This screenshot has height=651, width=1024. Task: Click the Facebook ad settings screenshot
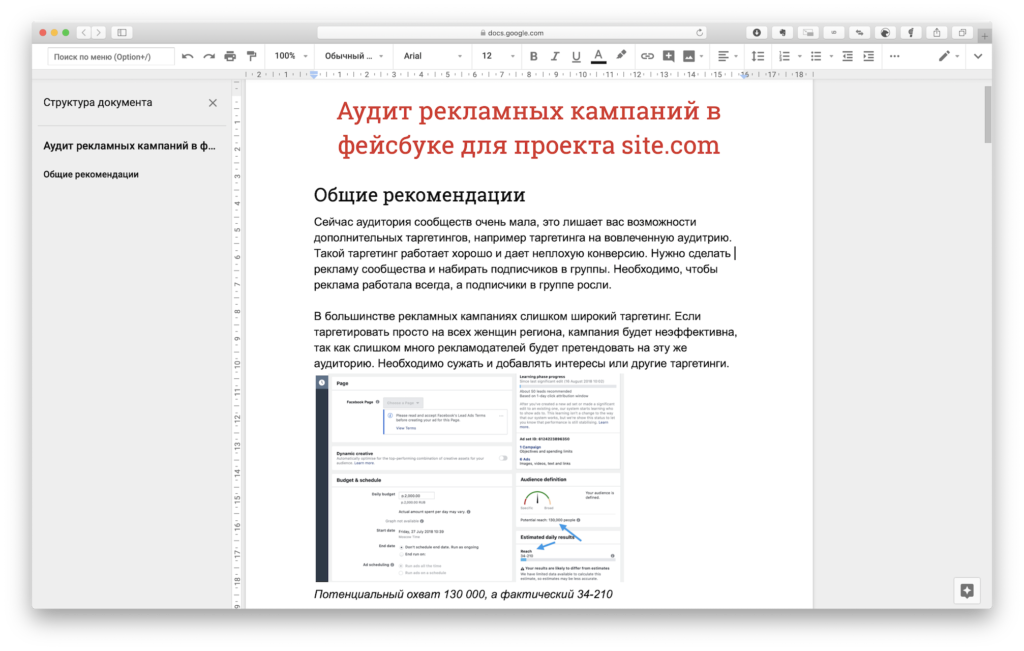469,478
